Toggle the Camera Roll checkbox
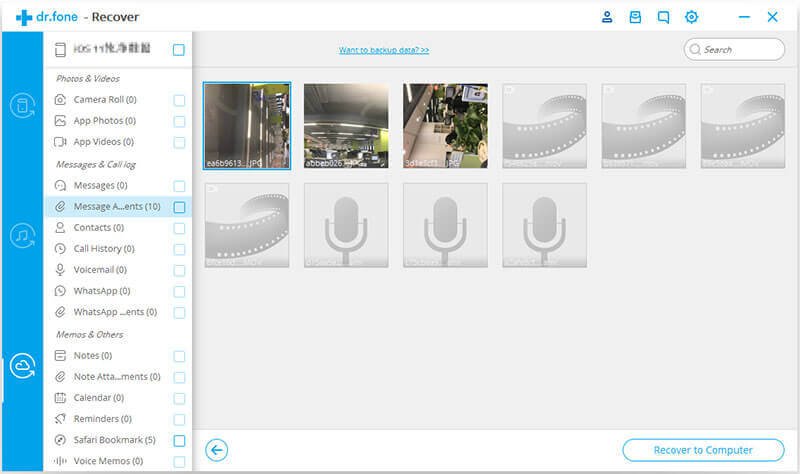Screen dimensions: 800x474 point(179,100)
